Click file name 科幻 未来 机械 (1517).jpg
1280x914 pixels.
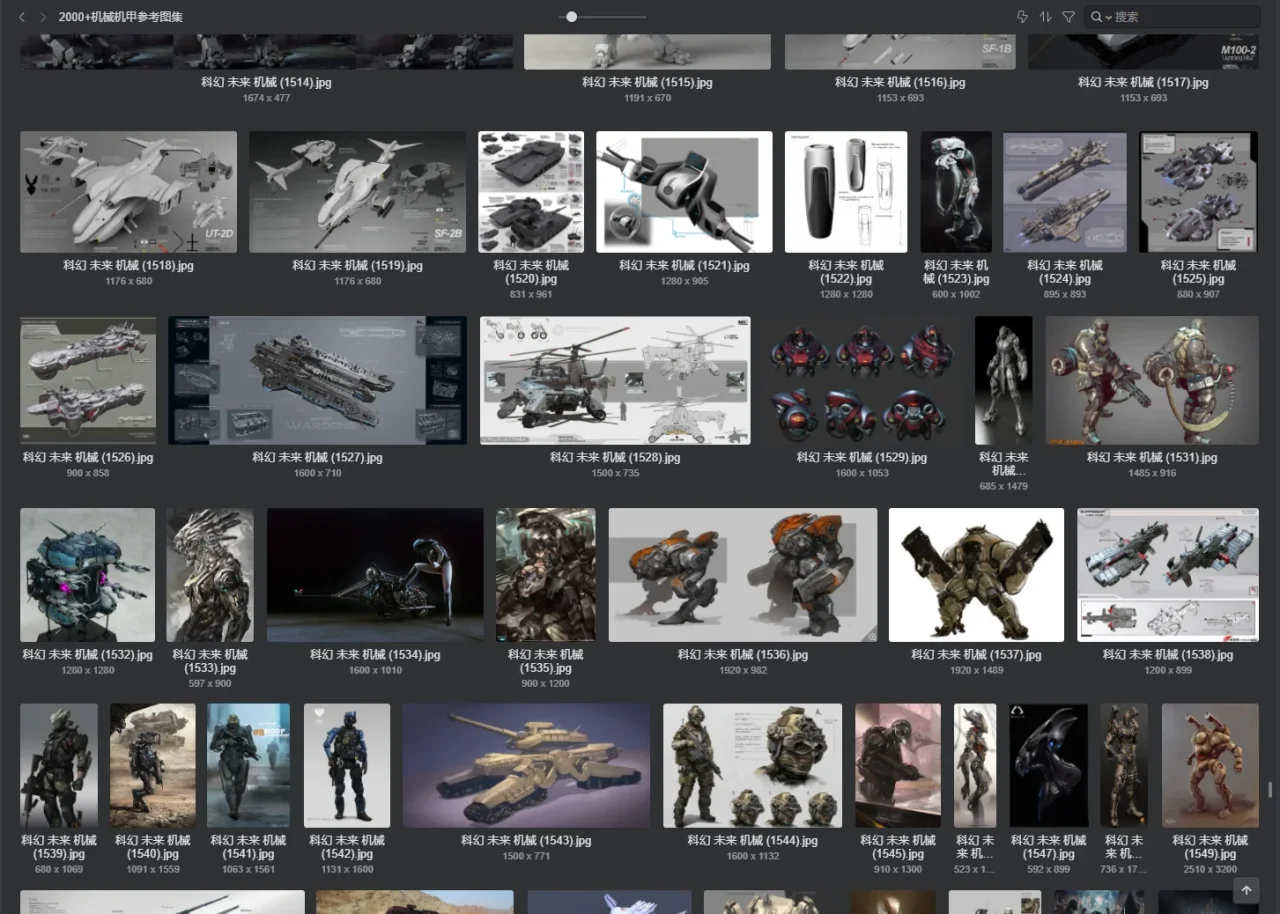pos(1143,83)
